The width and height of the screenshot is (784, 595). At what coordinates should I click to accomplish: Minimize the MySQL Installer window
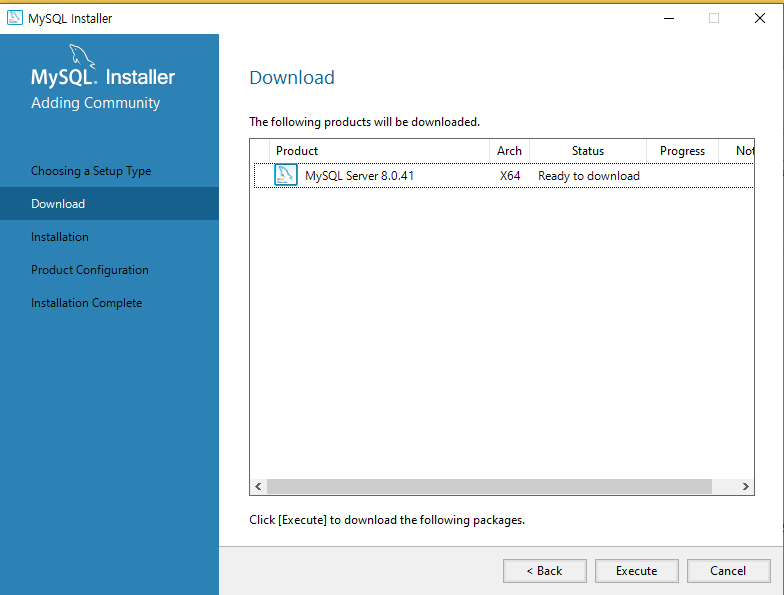[x=669, y=18]
